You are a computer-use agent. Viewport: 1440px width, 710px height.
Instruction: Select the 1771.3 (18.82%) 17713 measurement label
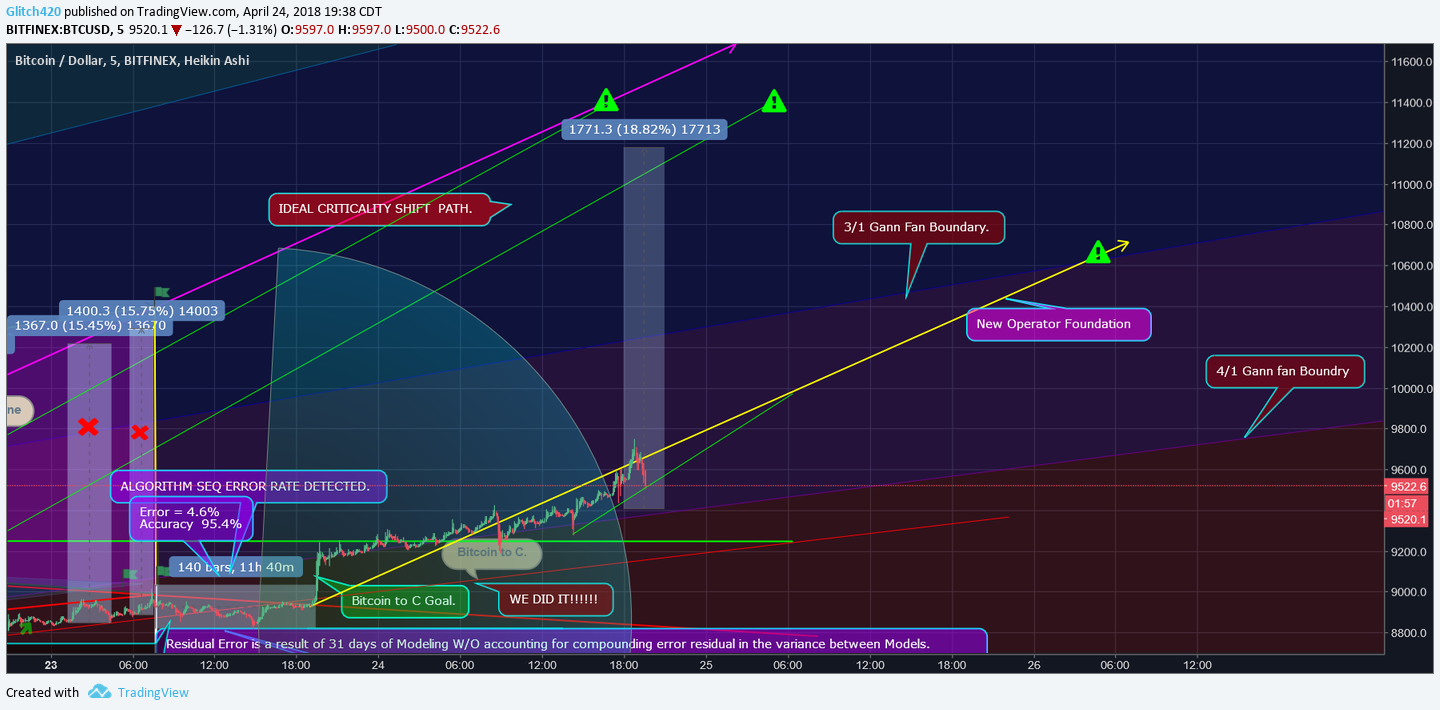coord(644,129)
